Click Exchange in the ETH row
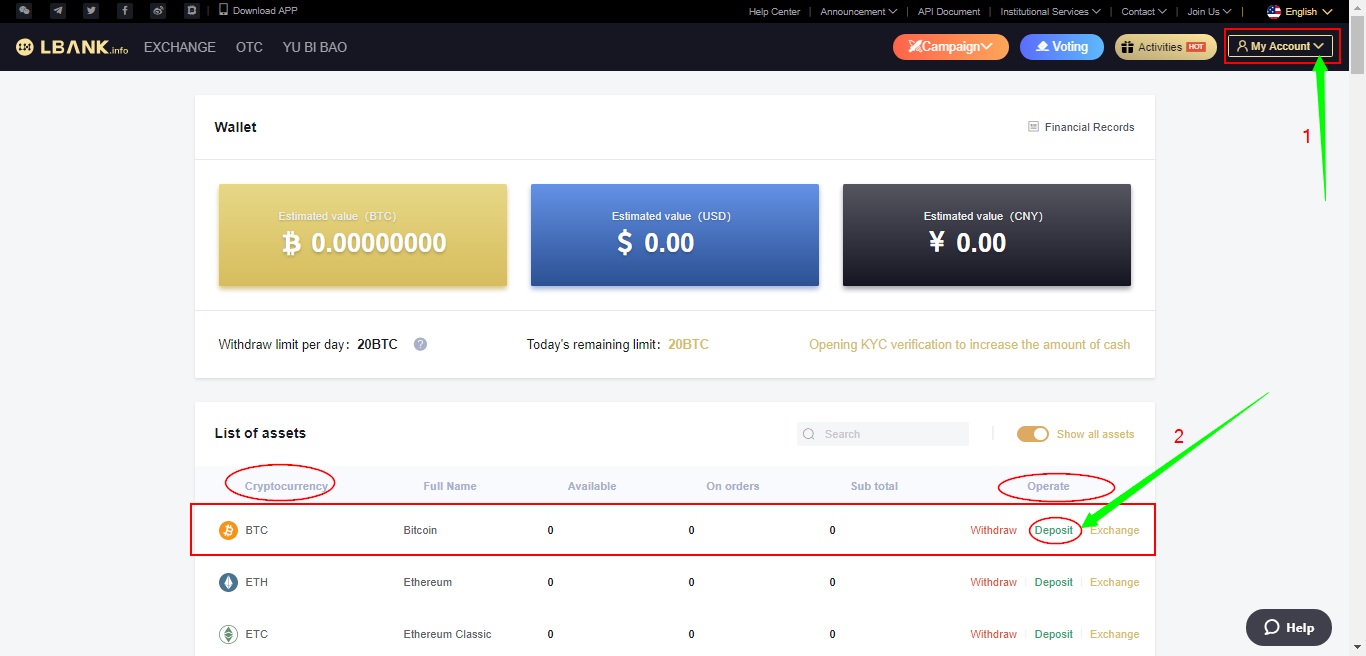The height and width of the screenshot is (656, 1366). tap(1115, 582)
